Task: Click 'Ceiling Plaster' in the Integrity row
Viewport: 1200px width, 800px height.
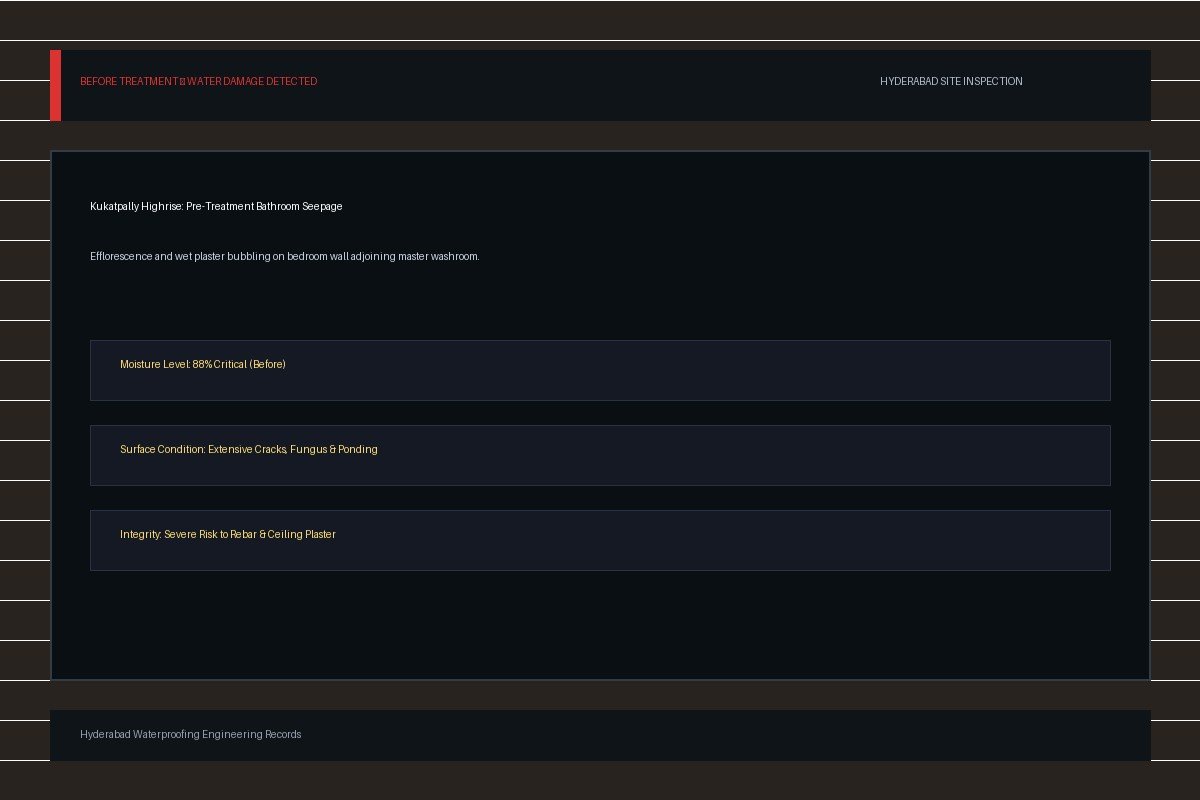Action: click(301, 534)
